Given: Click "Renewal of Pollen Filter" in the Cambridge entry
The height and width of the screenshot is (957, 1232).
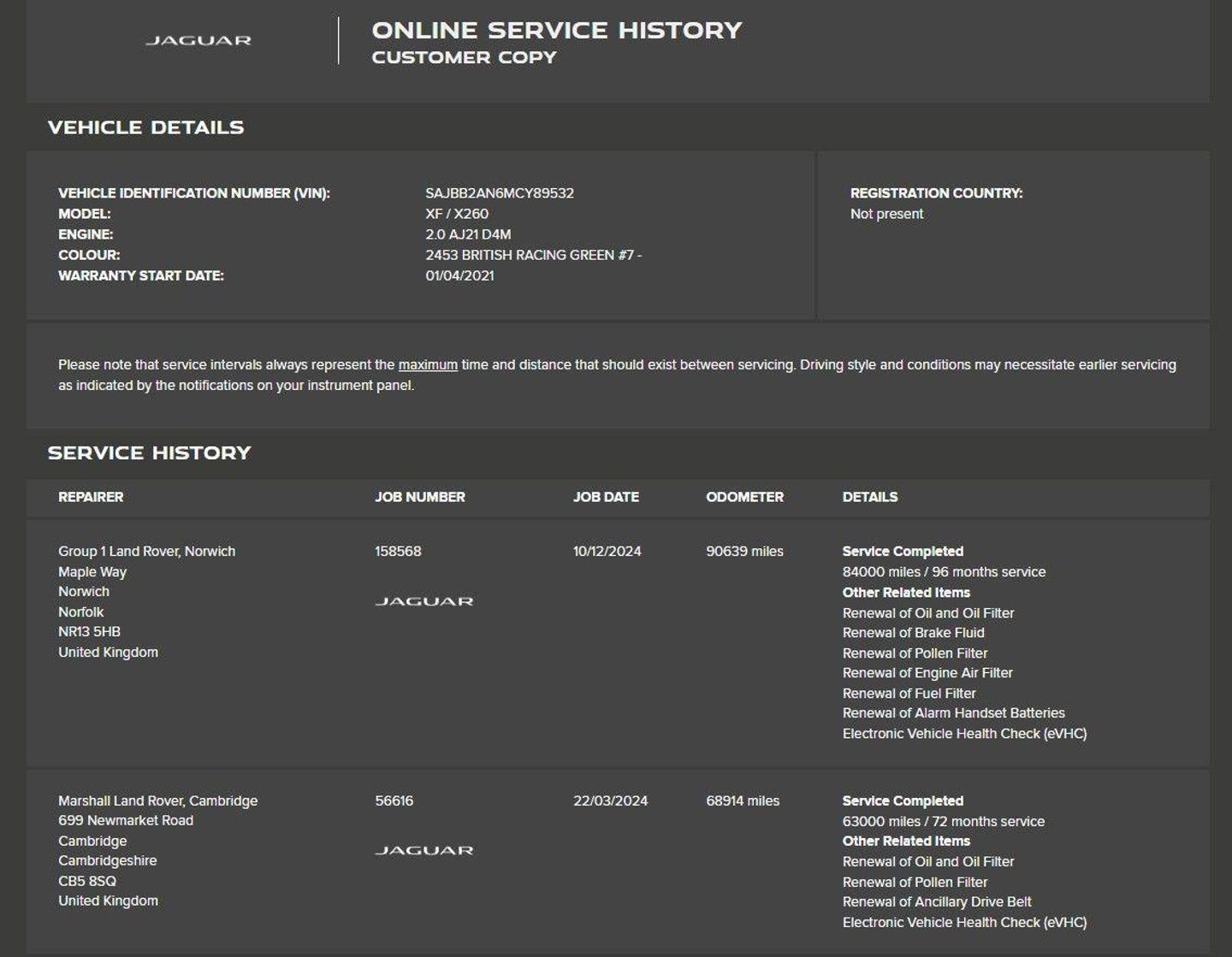Looking at the screenshot, I should (915, 883).
